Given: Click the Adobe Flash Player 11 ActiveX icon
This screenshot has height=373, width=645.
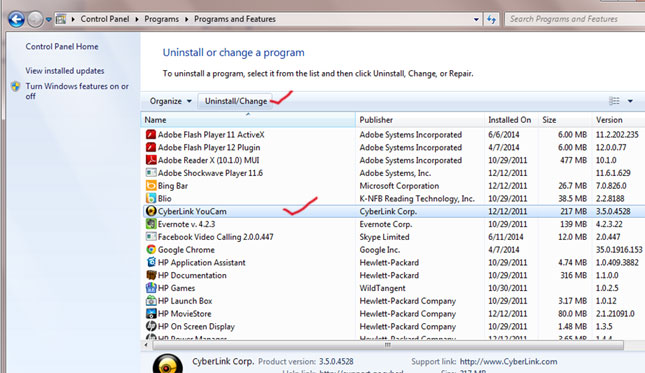Looking at the screenshot, I should click(x=151, y=134).
